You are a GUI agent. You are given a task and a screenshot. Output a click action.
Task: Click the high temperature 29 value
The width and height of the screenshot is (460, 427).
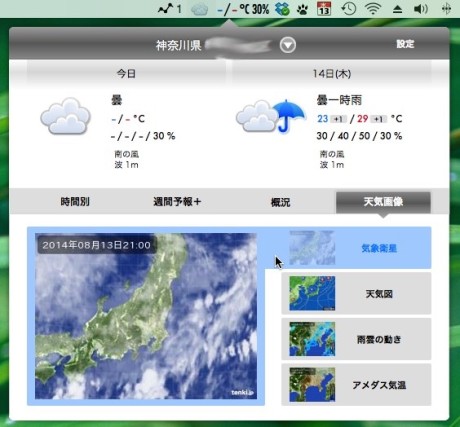tap(362, 119)
